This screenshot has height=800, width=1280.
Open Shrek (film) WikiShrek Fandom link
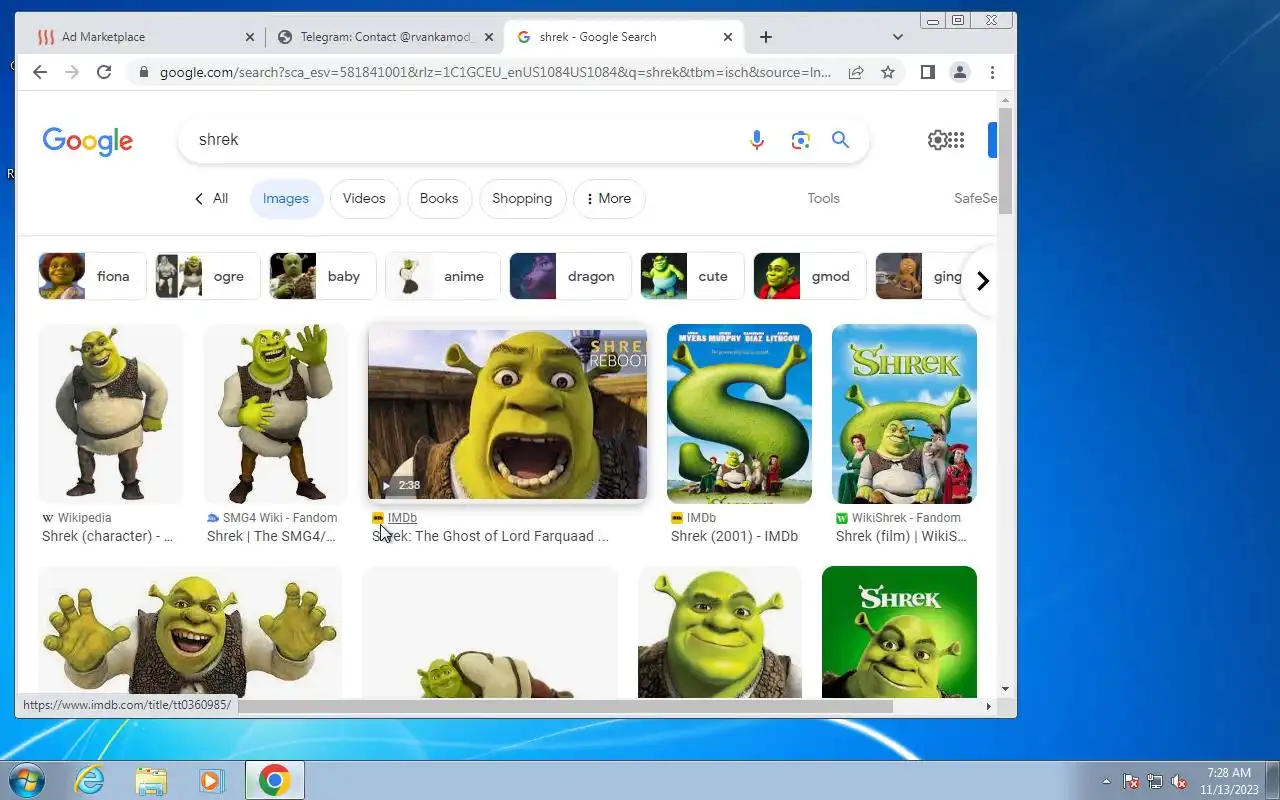point(901,536)
